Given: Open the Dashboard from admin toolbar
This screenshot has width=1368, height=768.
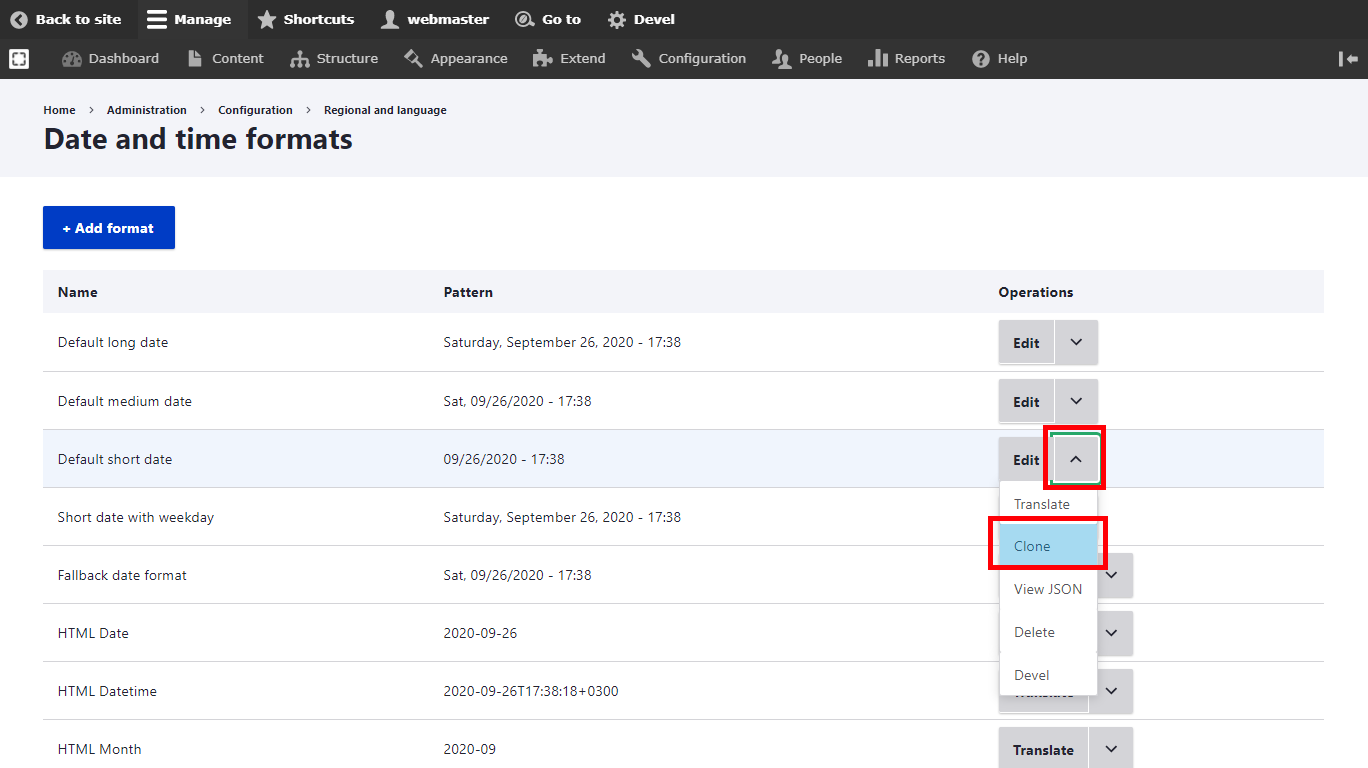Looking at the screenshot, I should [110, 59].
